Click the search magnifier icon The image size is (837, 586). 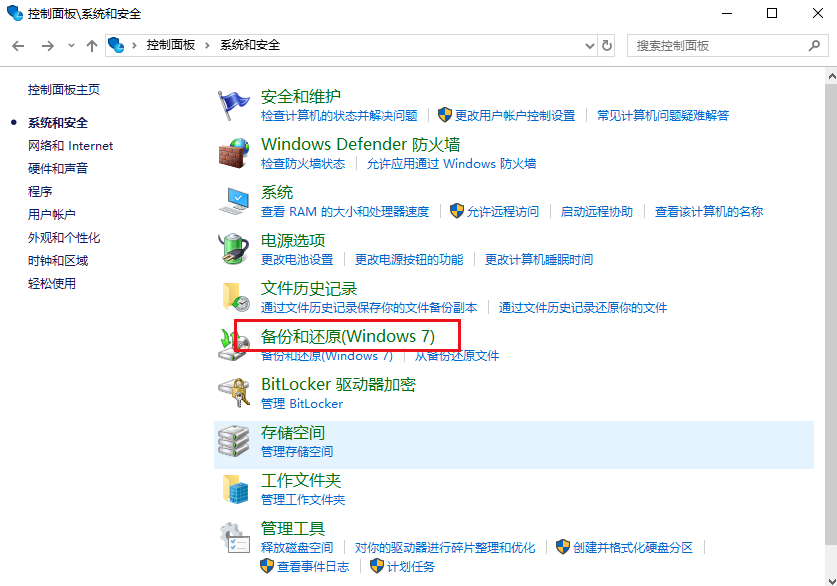[814, 46]
